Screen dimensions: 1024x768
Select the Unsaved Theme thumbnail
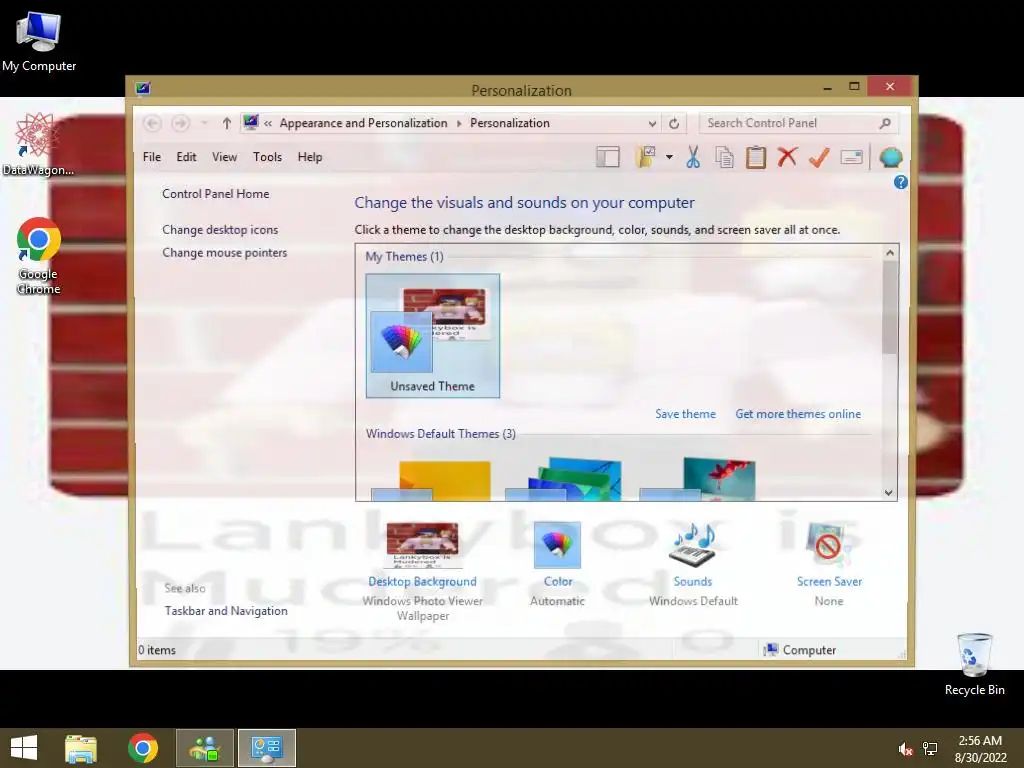point(432,336)
